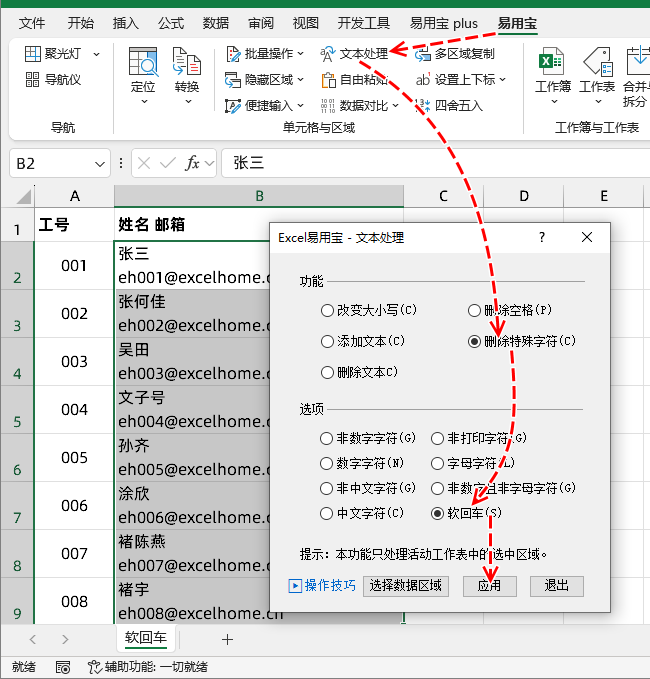Click the 便捷输入 quick input icon

[x=233, y=106]
